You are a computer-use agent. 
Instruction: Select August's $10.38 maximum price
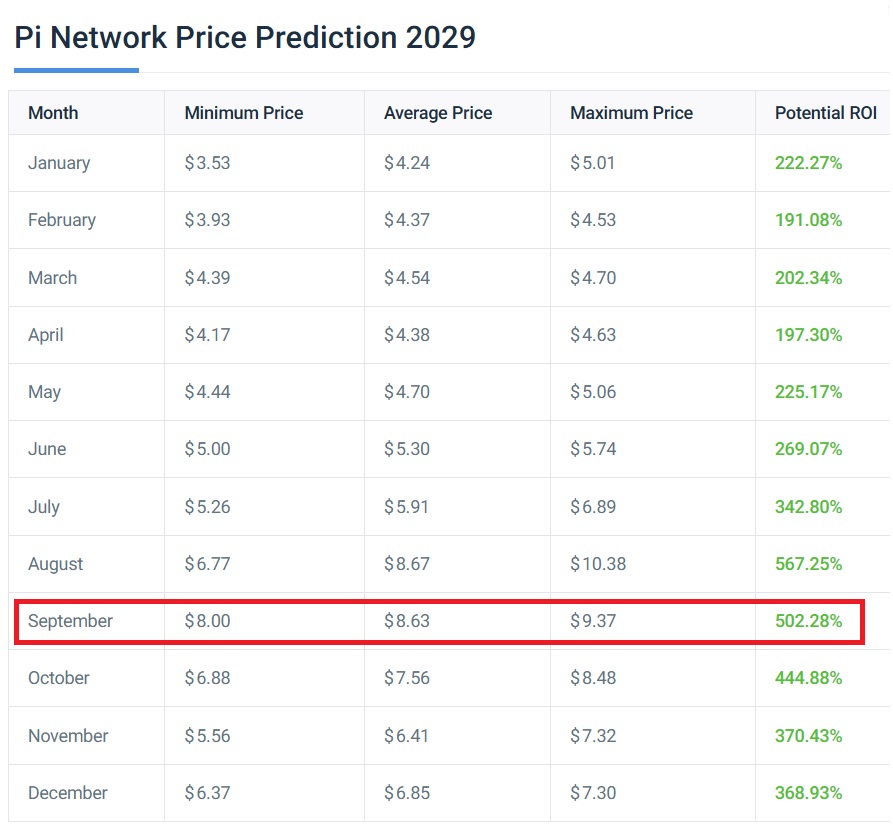click(x=598, y=564)
